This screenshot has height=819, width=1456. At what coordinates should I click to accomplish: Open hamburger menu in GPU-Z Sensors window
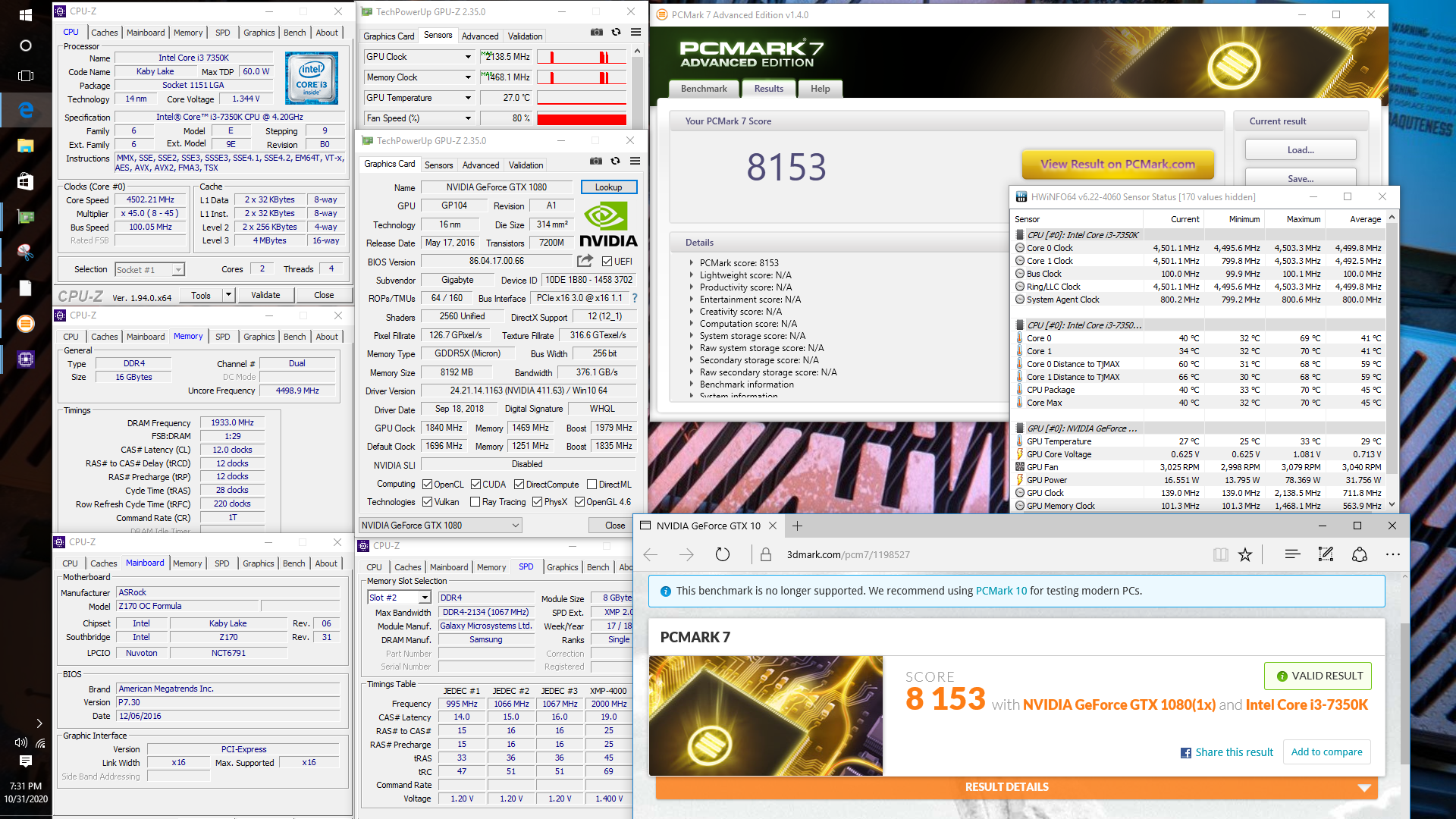click(635, 32)
